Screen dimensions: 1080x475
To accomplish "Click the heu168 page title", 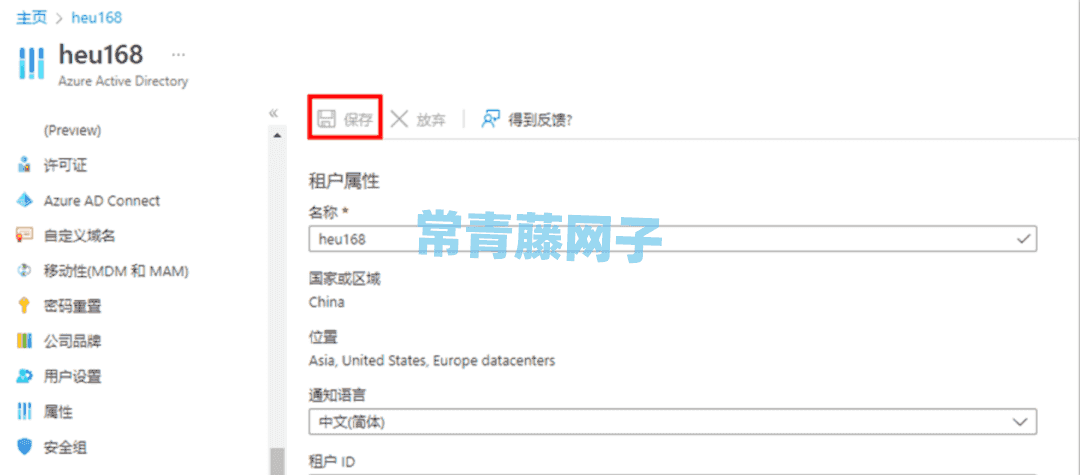I will [x=101, y=54].
